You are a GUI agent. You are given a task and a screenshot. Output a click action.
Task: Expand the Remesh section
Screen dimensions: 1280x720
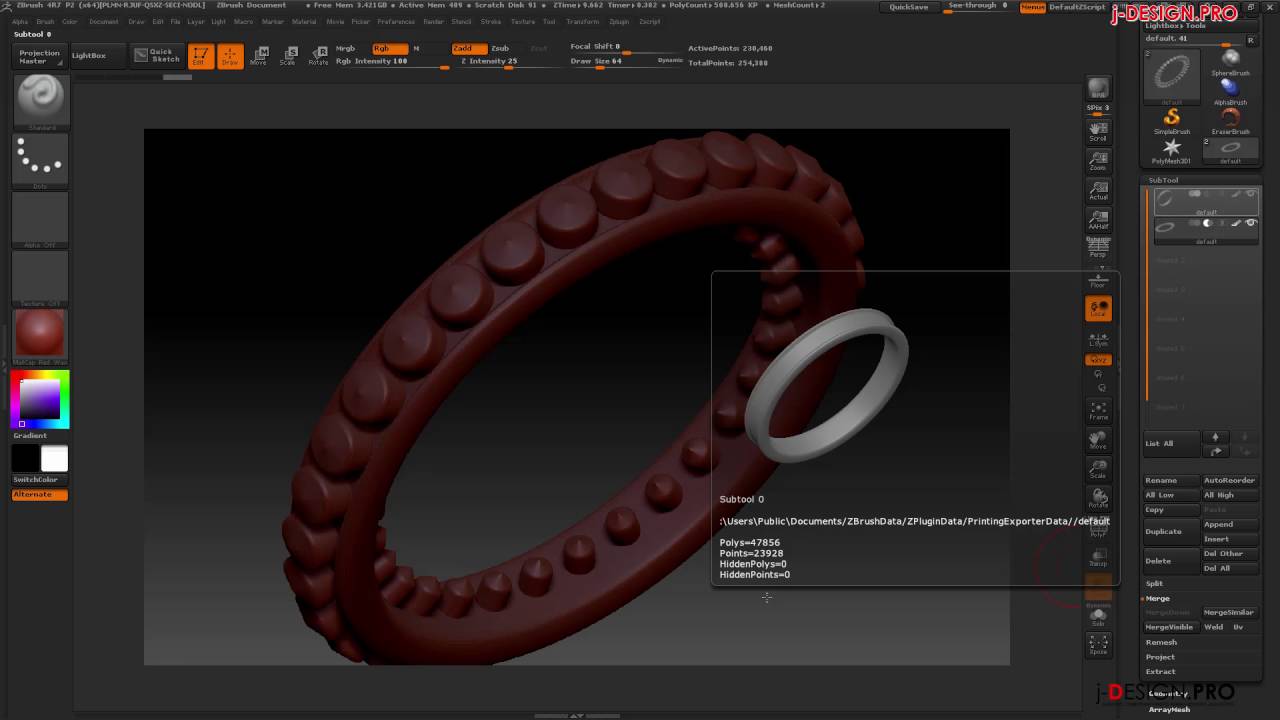tap(1161, 642)
